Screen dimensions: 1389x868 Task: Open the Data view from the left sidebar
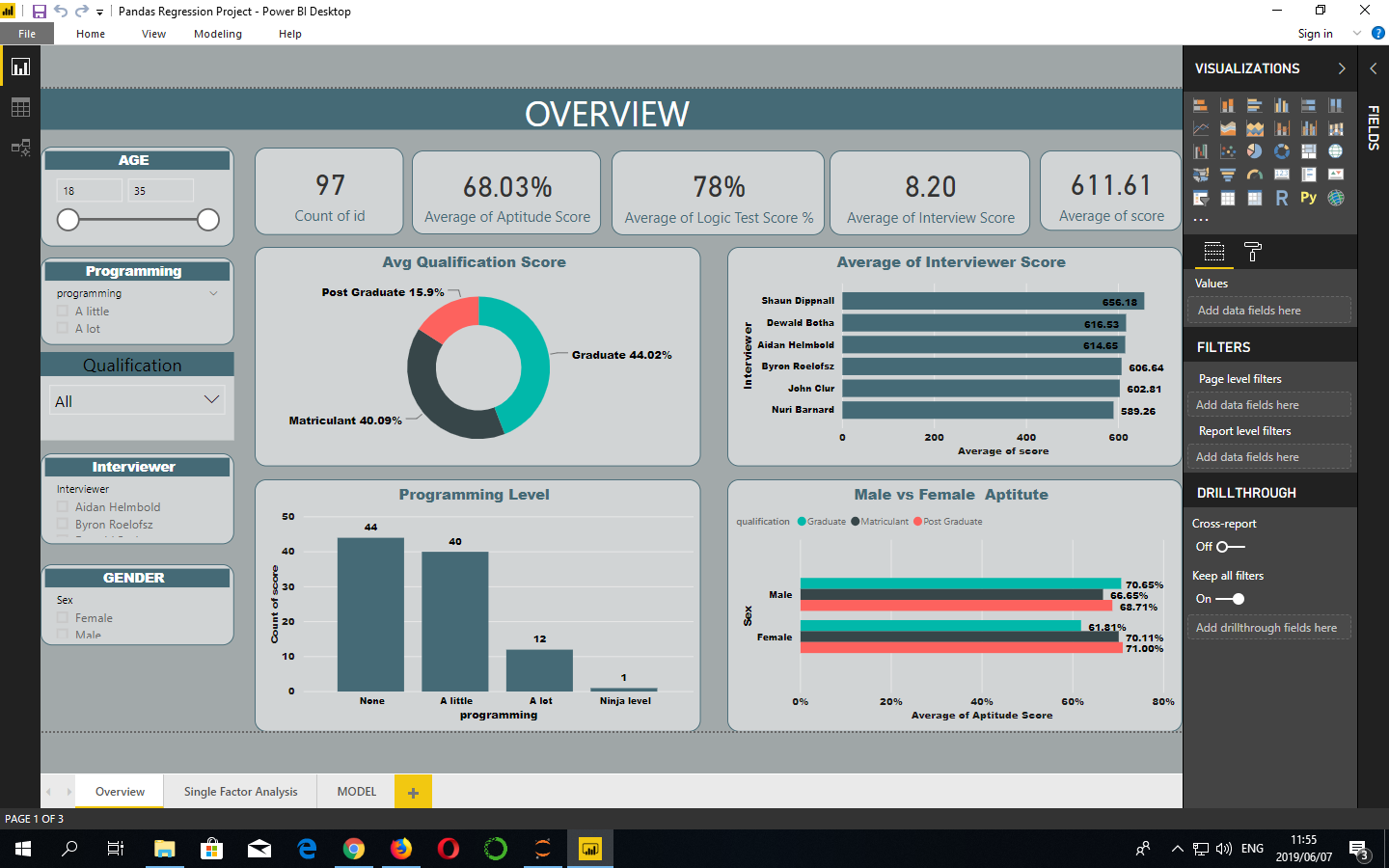20,106
